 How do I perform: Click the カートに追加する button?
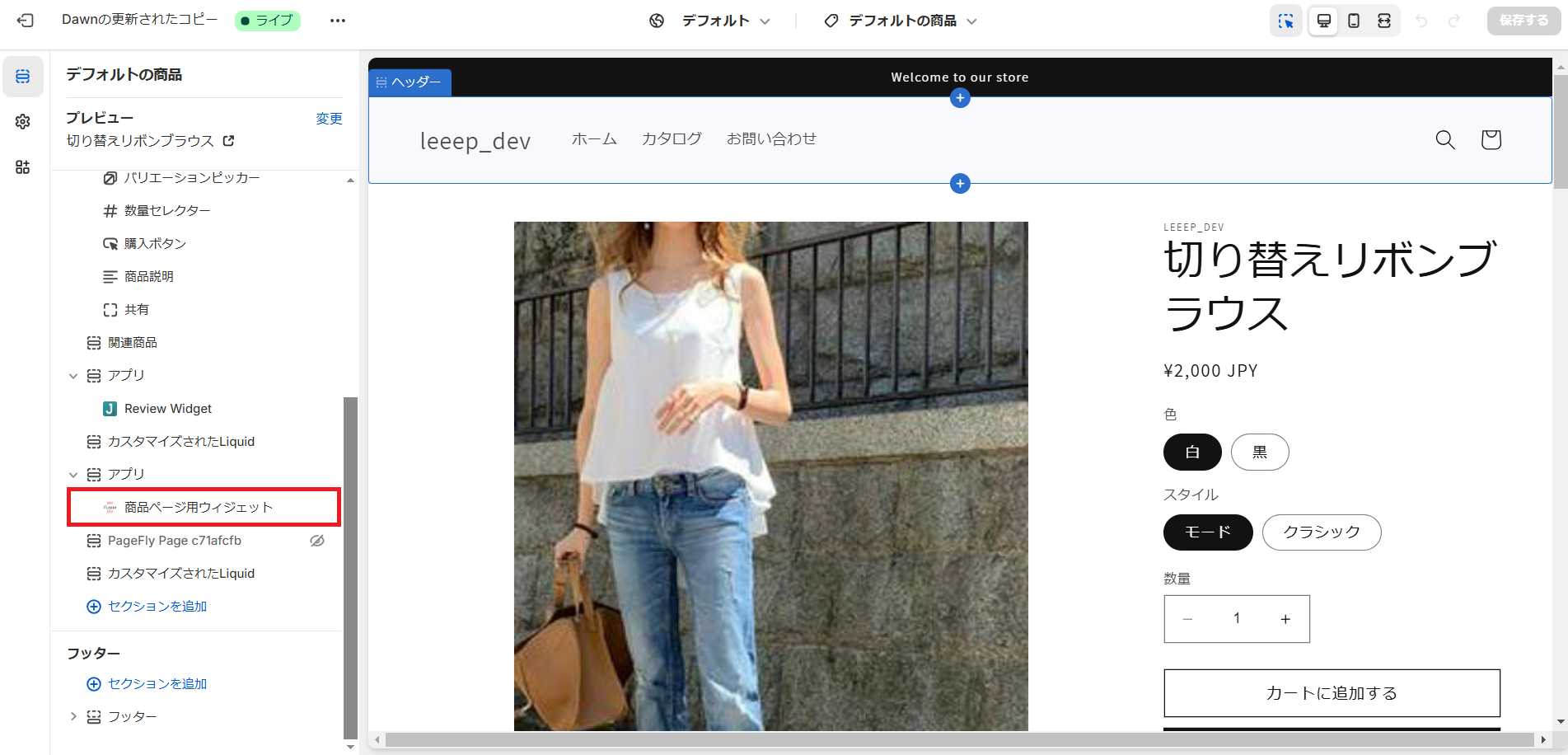tap(1331, 693)
